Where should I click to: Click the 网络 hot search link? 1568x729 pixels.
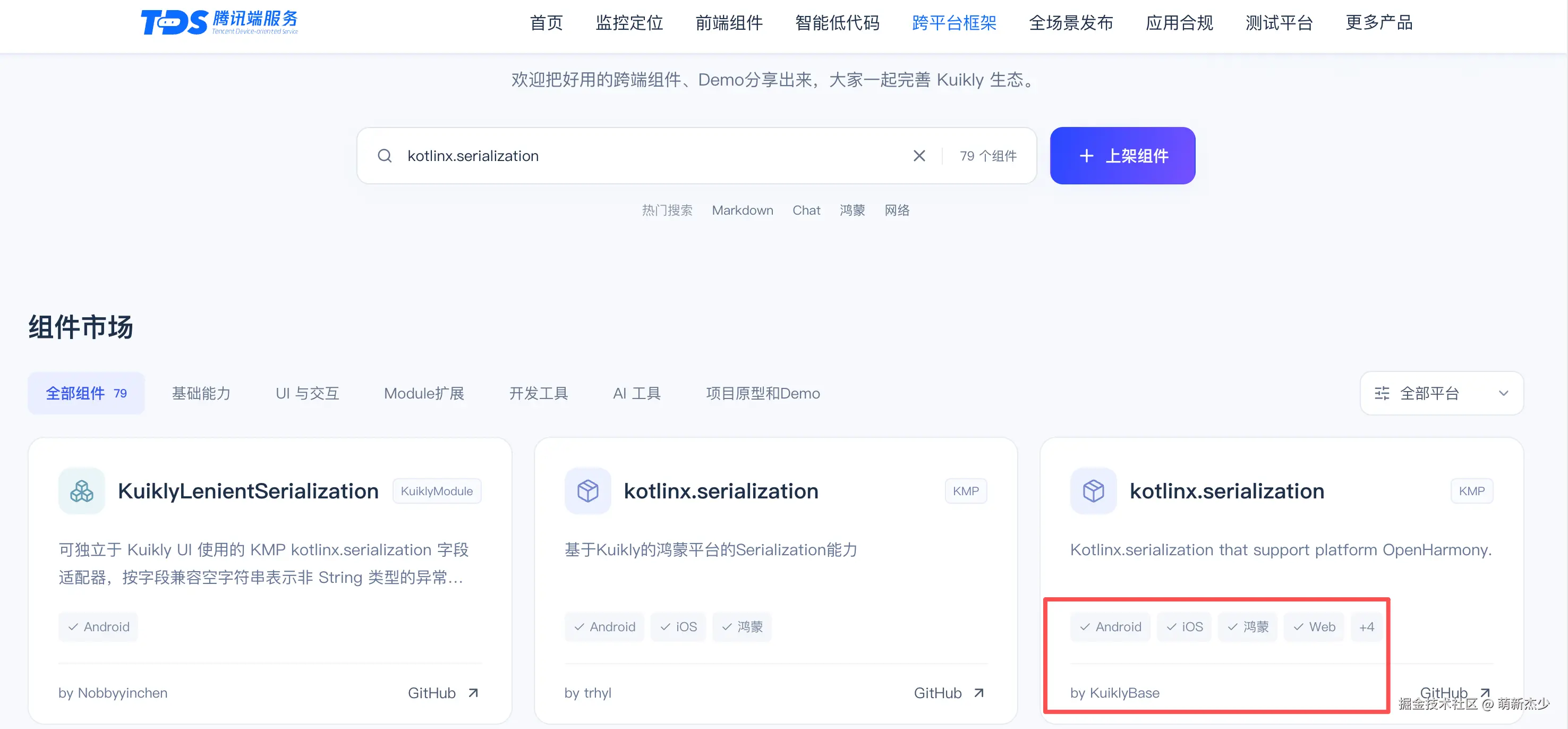[x=897, y=210]
